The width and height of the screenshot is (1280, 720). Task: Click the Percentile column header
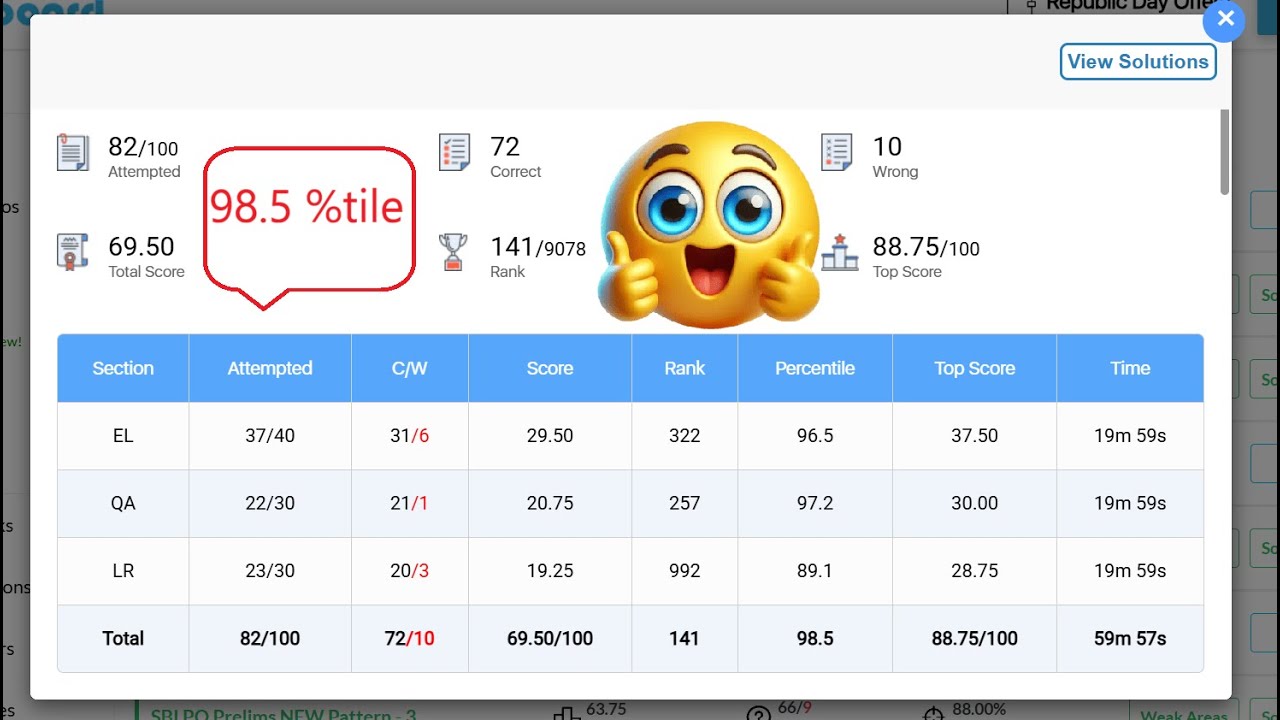[x=815, y=368]
